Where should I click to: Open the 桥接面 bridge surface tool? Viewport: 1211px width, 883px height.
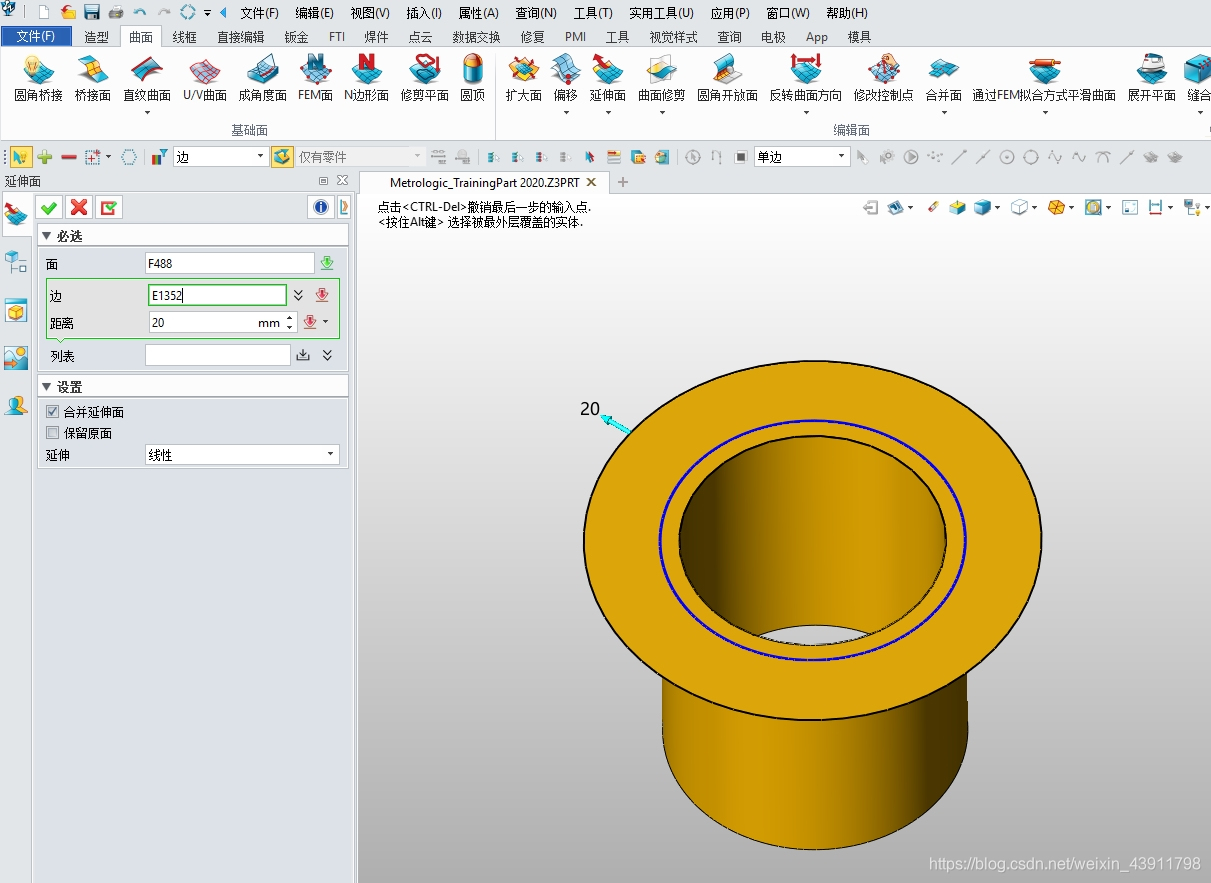92,79
